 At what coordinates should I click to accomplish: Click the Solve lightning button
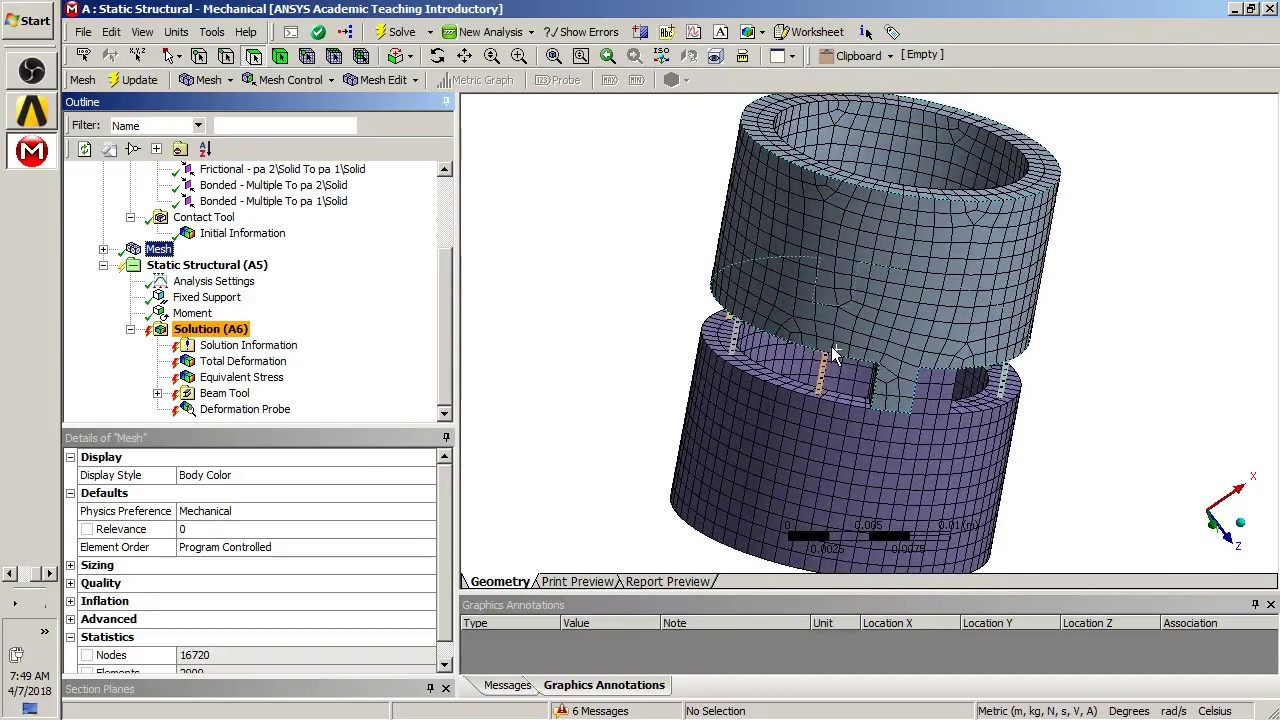click(394, 32)
